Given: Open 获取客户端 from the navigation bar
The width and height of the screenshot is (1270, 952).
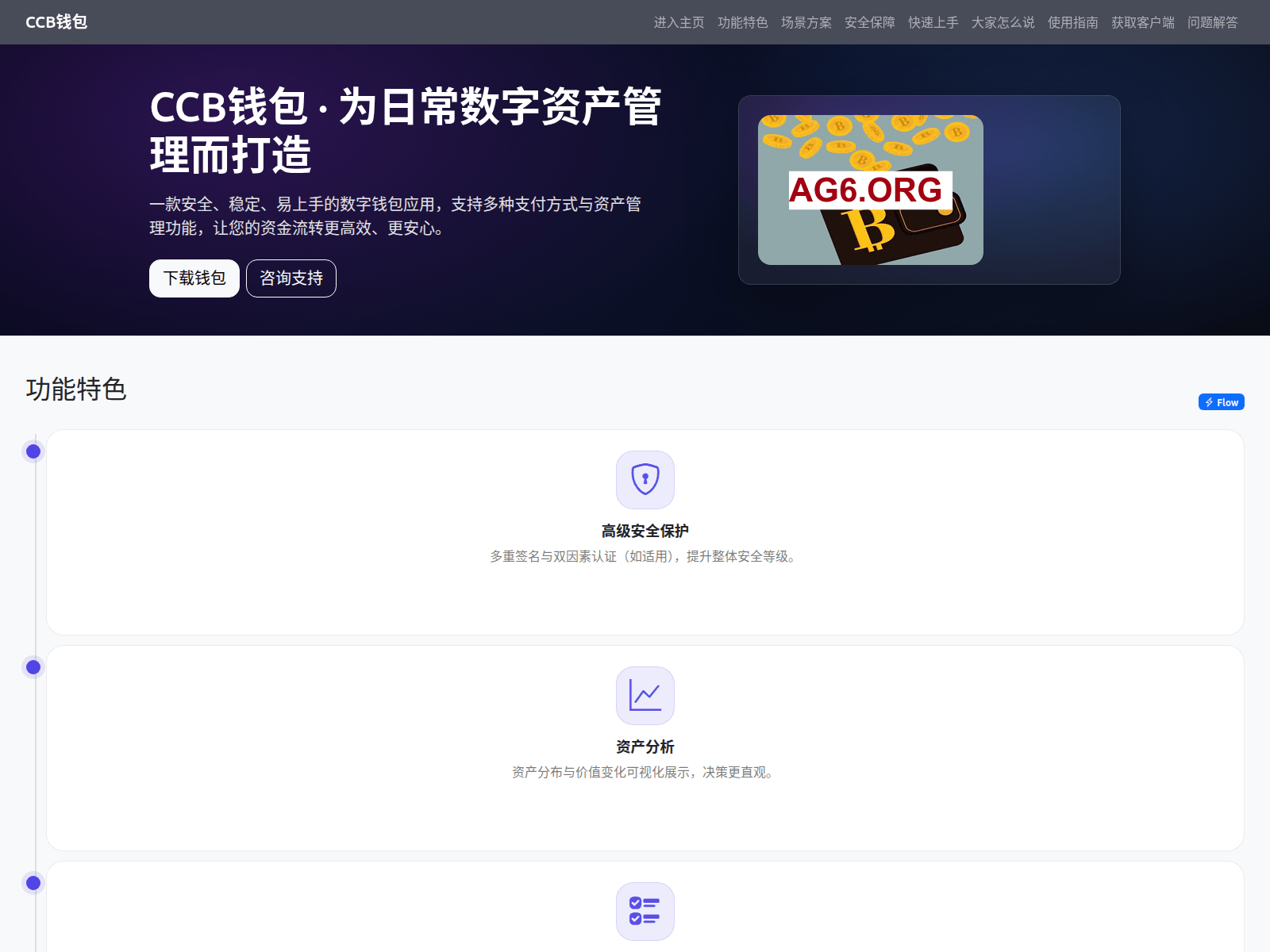Looking at the screenshot, I should point(1142,22).
